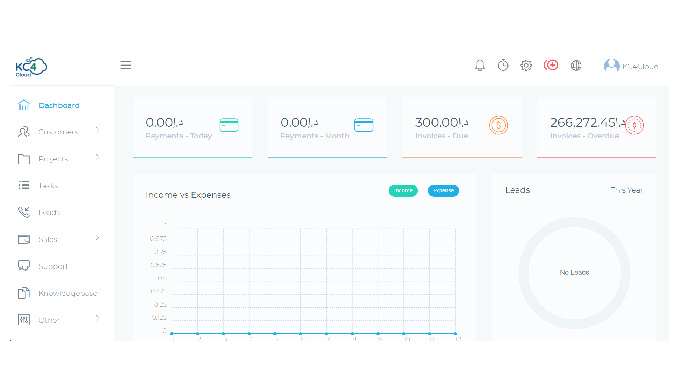Image resolution: width=680 pixels, height=390 pixels.
Task: Expand the Projects submenu chevron
Action: coord(97,157)
